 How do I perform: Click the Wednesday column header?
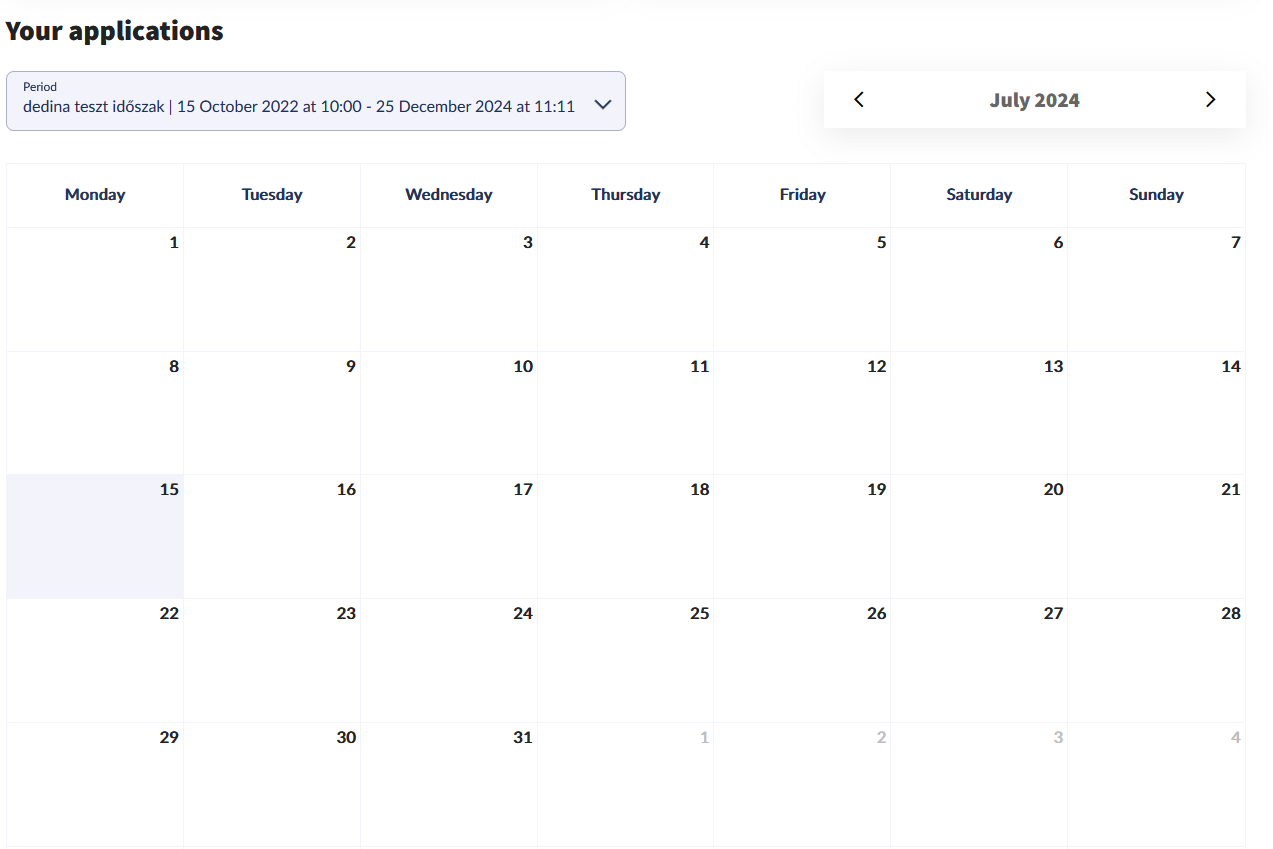[449, 195]
